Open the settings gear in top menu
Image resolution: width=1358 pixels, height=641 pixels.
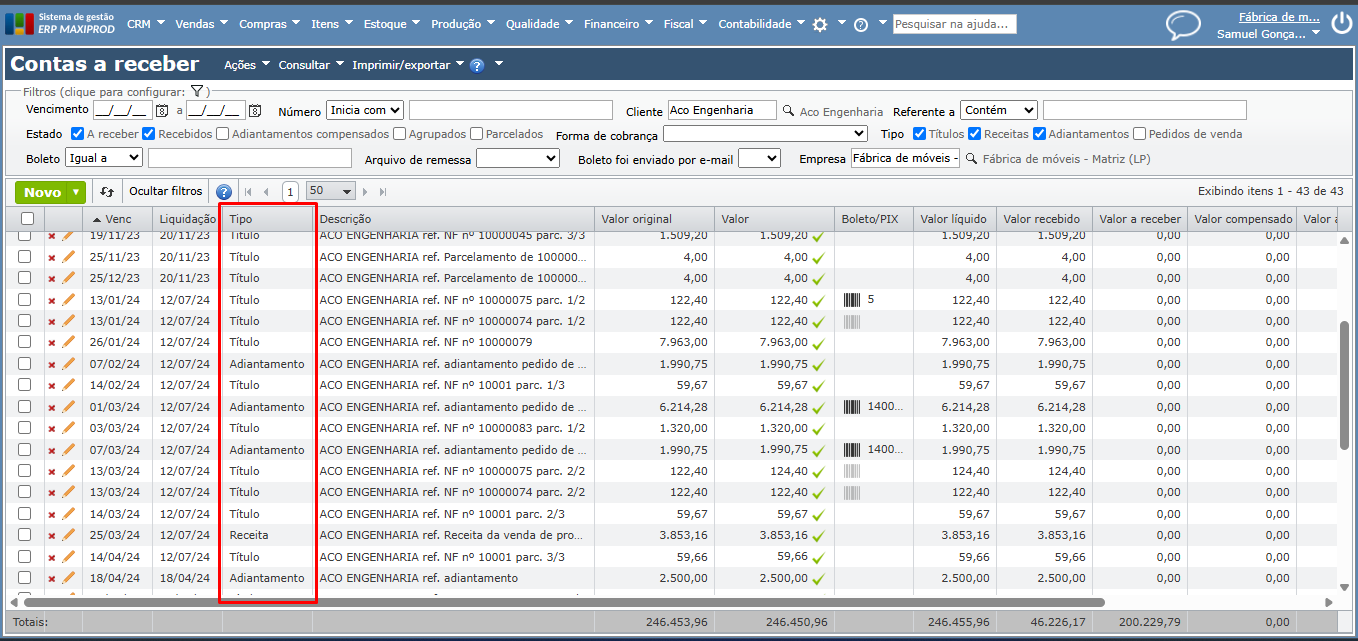coord(820,25)
